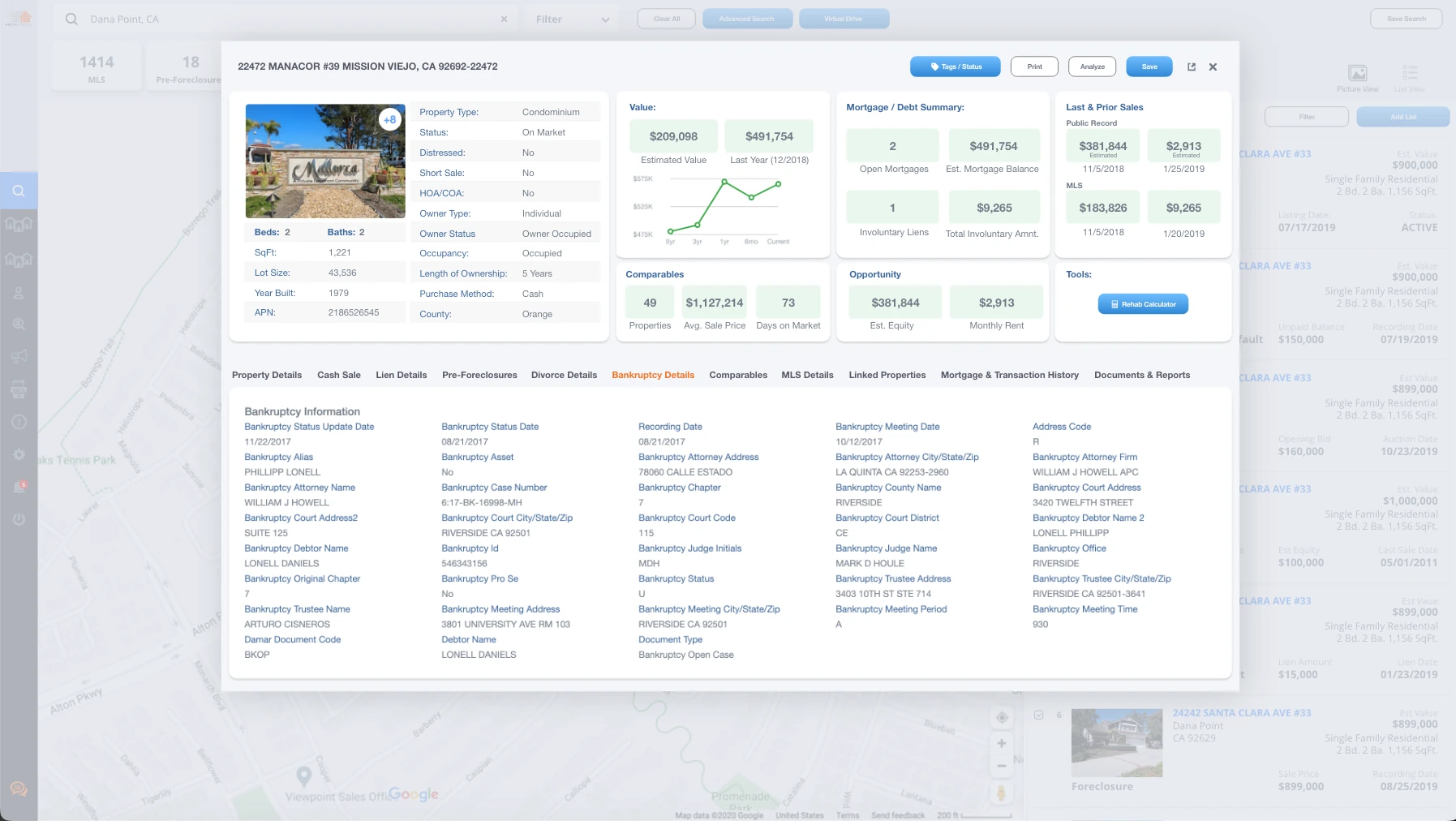Switch to Lien Details tab

pos(402,375)
